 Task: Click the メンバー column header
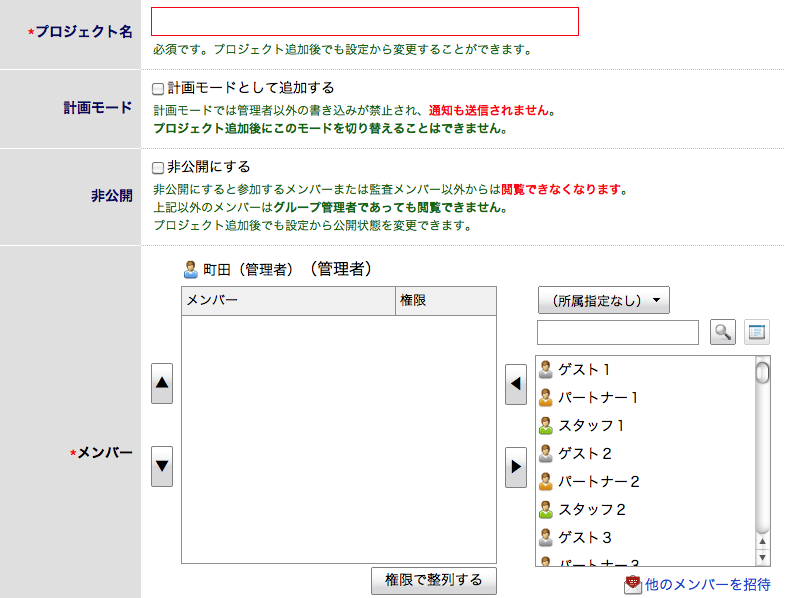(x=288, y=301)
